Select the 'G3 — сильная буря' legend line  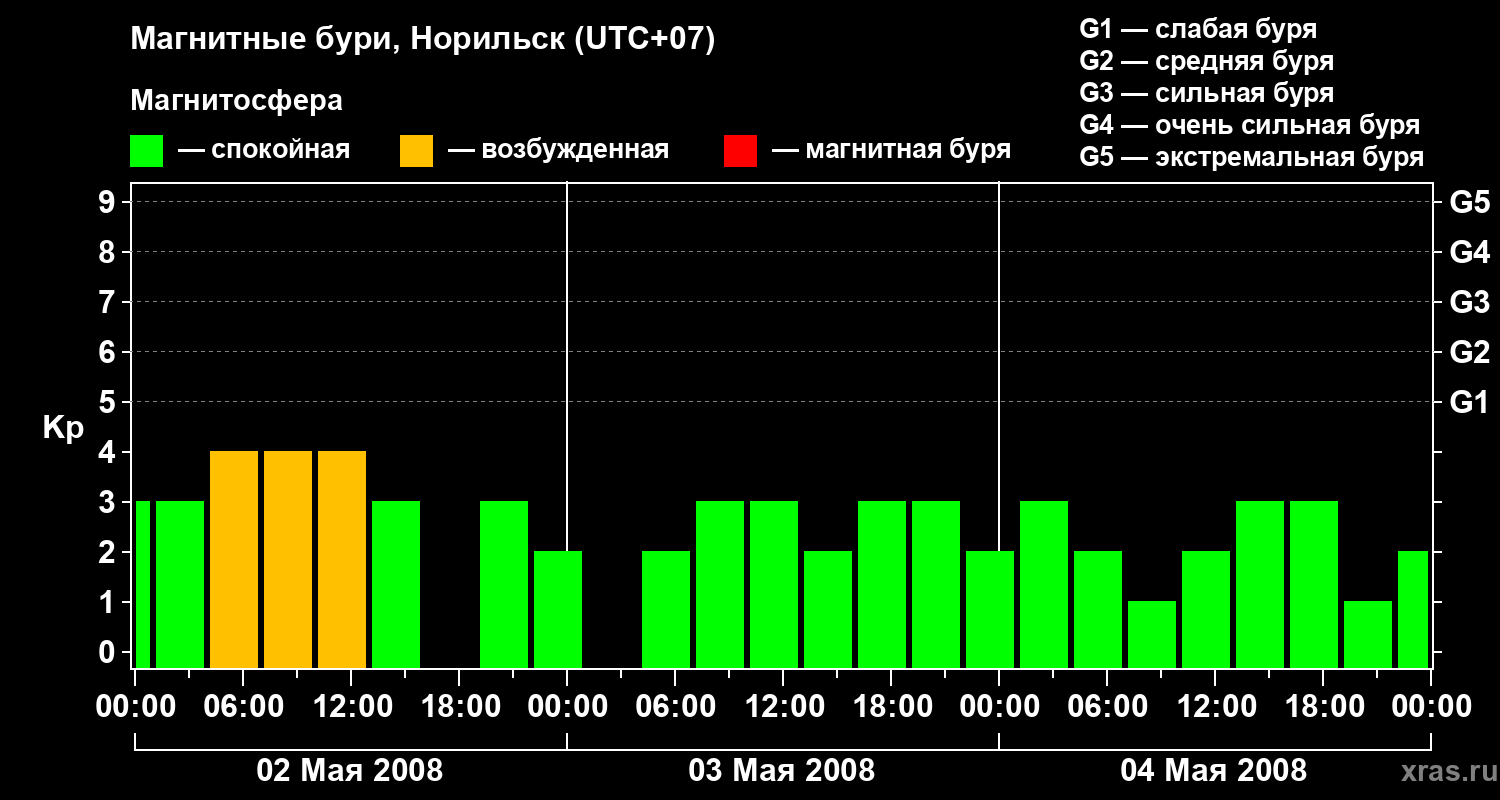point(1207,93)
